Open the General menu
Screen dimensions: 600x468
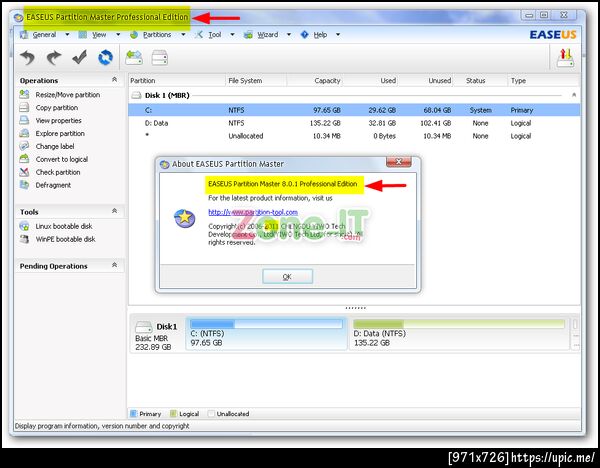44,35
